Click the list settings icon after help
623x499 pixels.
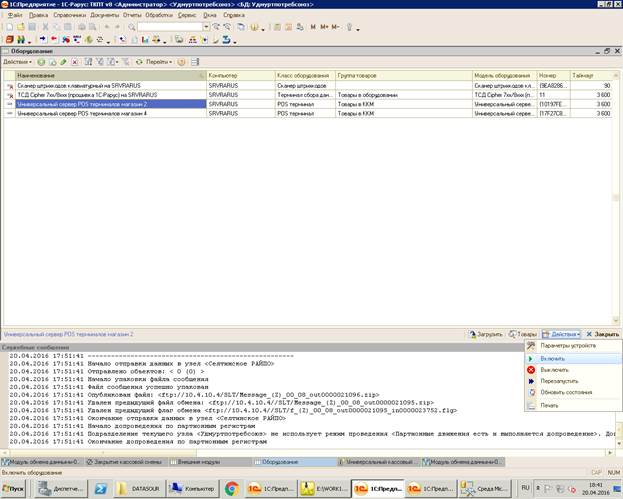195,62
